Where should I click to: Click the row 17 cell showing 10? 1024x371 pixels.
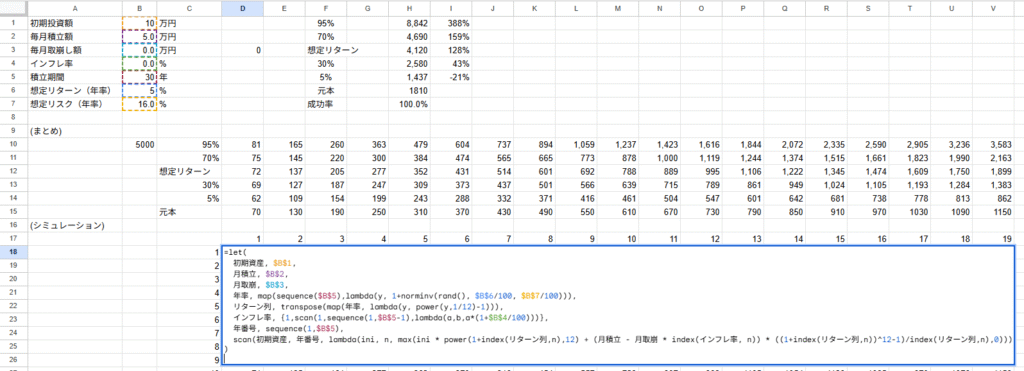tap(617, 239)
